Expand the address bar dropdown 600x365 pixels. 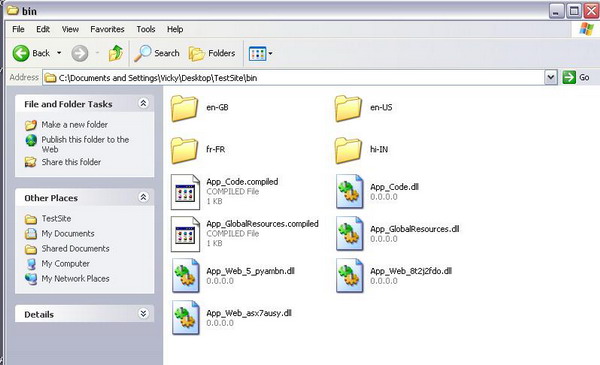(x=551, y=77)
